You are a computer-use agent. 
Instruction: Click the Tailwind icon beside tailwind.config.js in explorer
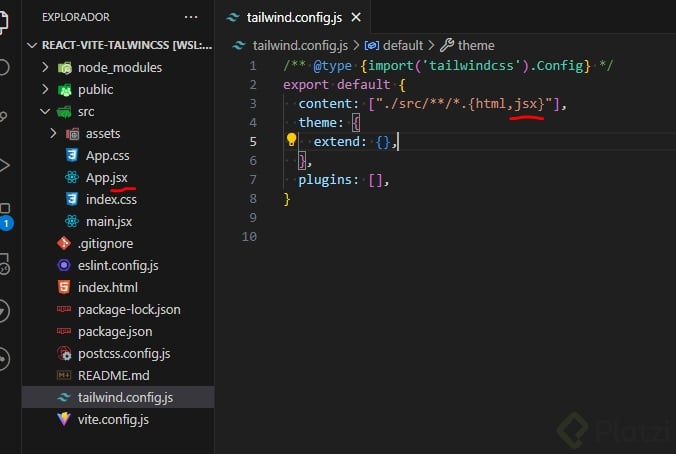coord(64,397)
